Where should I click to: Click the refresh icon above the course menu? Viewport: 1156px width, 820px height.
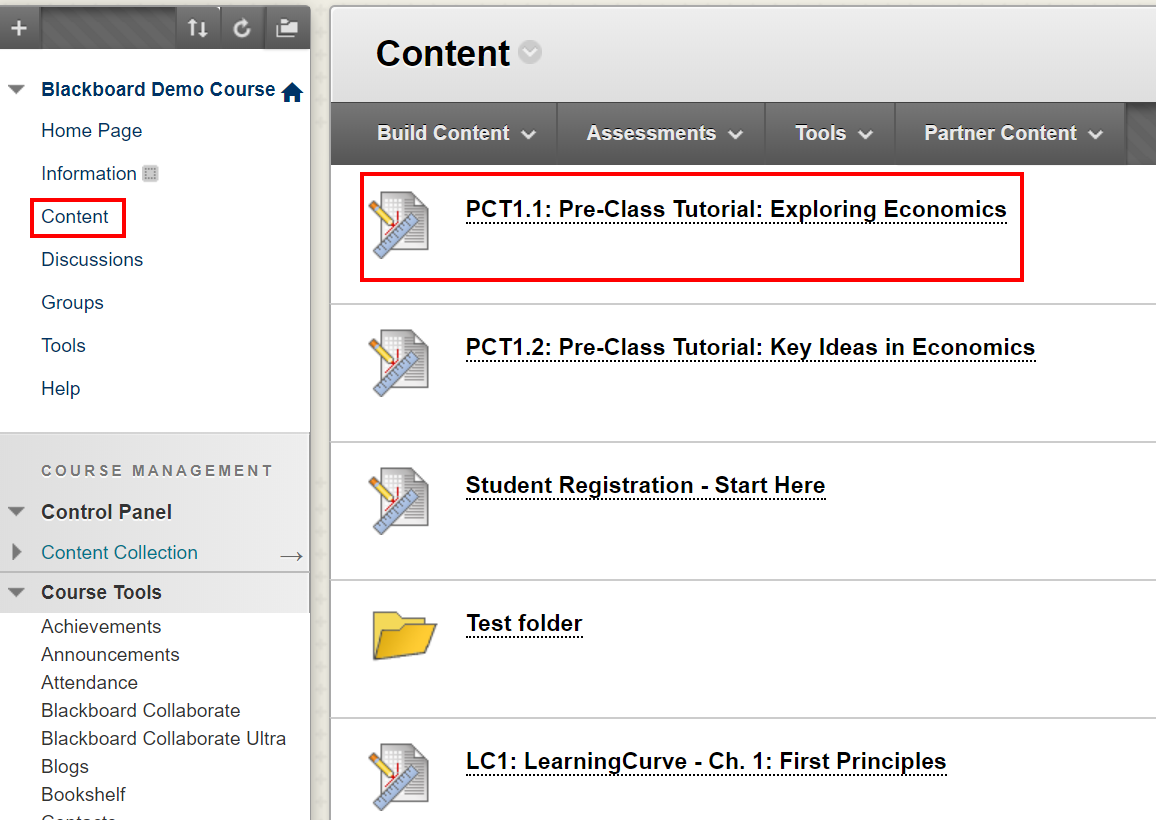click(x=242, y=27)
